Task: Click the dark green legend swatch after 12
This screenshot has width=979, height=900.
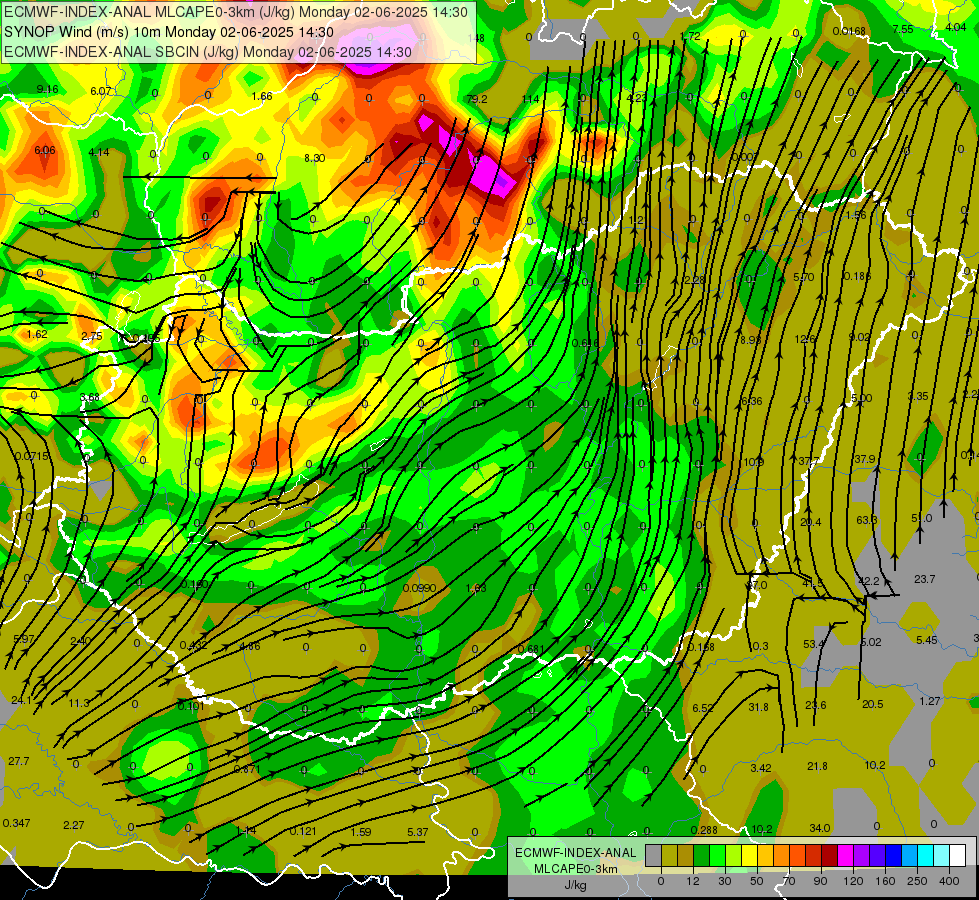Action: 702,855
